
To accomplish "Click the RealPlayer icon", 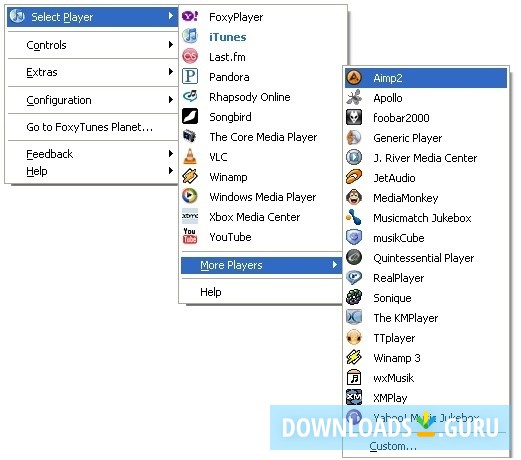I will pyautogui.click(x=354, y=277).
